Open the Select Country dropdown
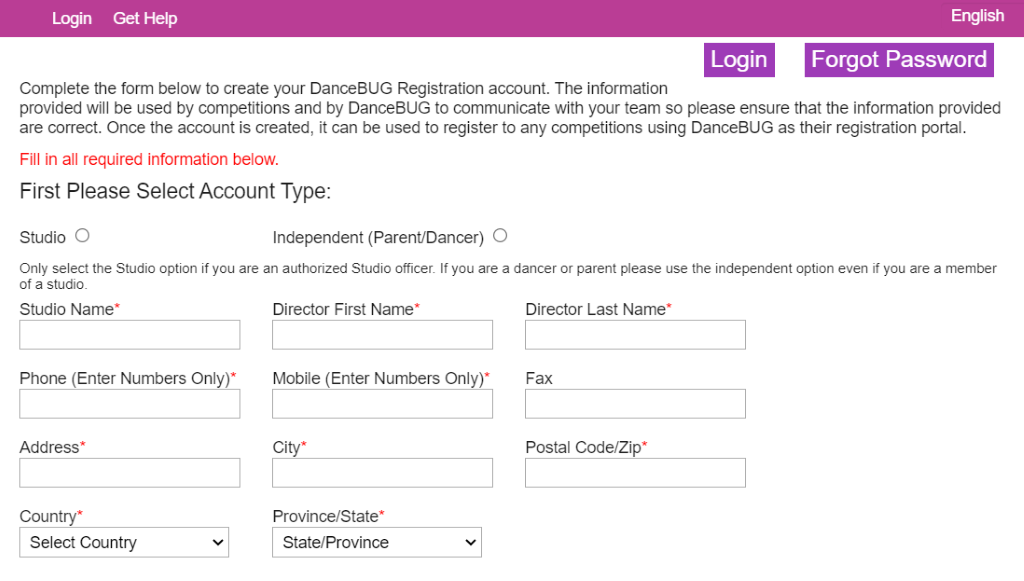The image size is (1024, 581). 124,542
